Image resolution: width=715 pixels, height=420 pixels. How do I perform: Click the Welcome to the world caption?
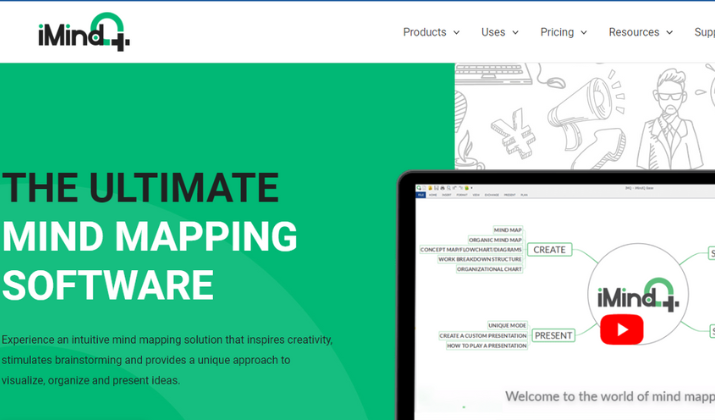610,396
